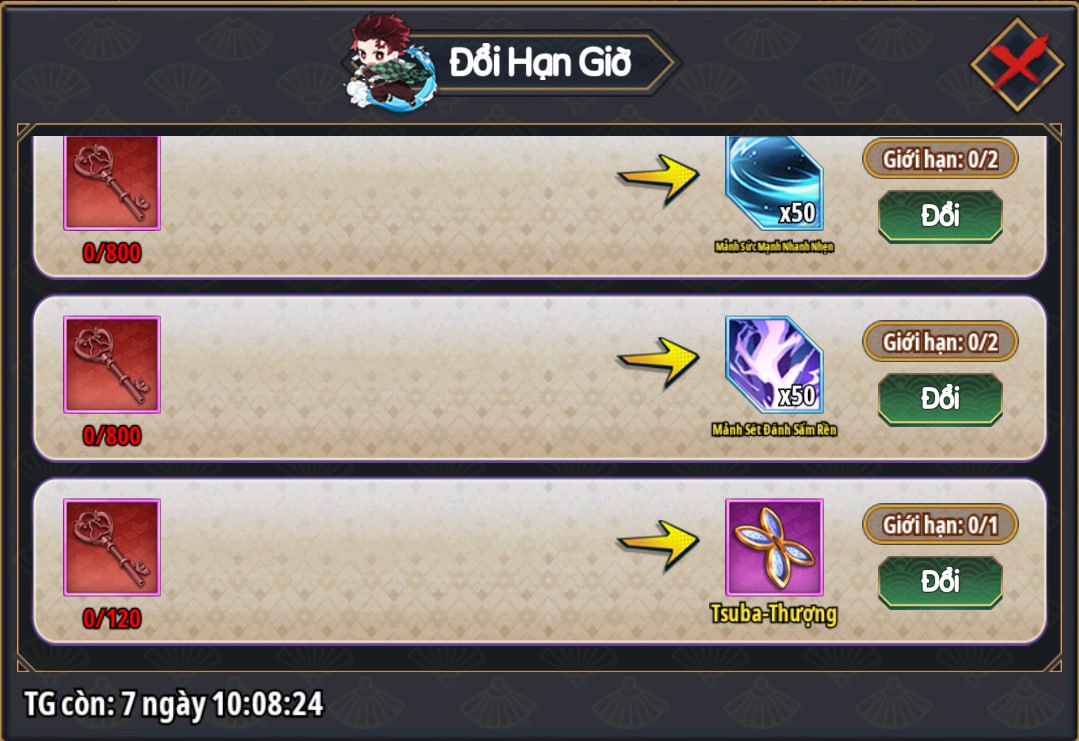Click key icon in Mảnh Sức Mạnh Nhanh Nhẹn row

pyautogui.click(x=112, y=183)
